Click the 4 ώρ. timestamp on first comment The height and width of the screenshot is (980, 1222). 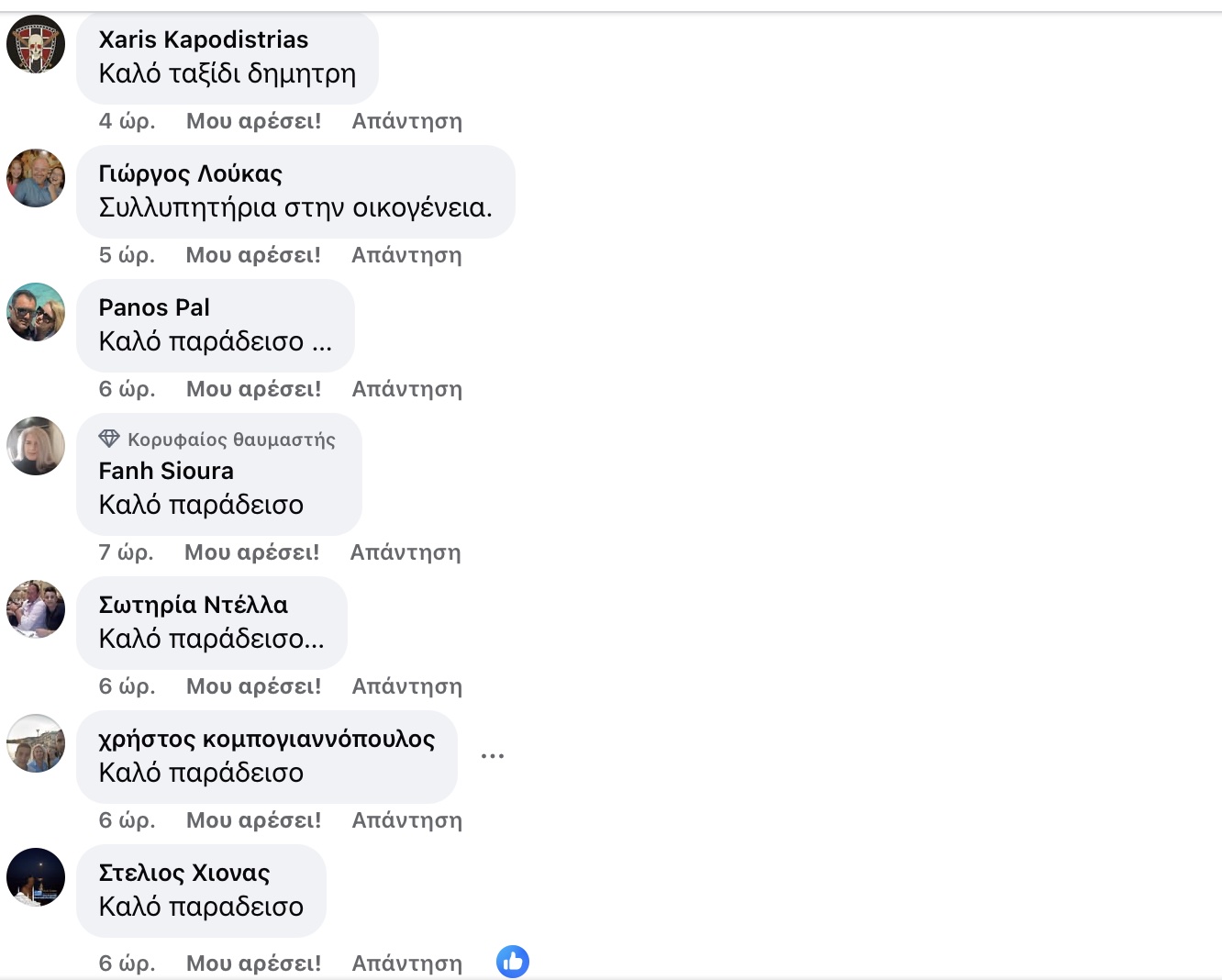coord(127,121)
